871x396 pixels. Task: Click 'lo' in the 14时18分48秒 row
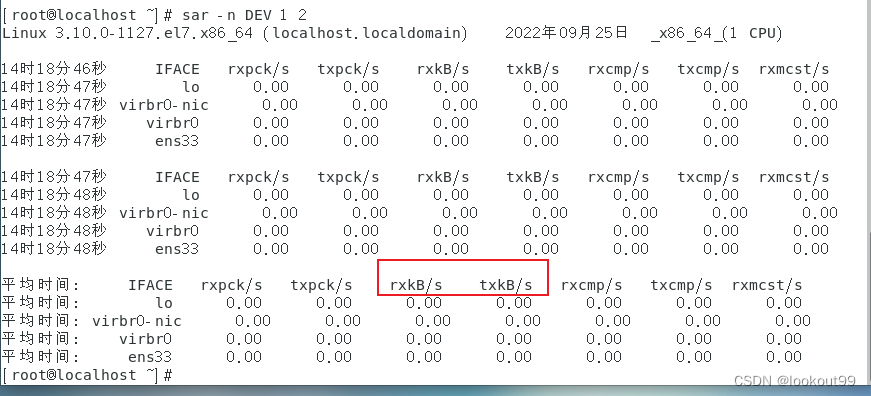tap(191, 195)
